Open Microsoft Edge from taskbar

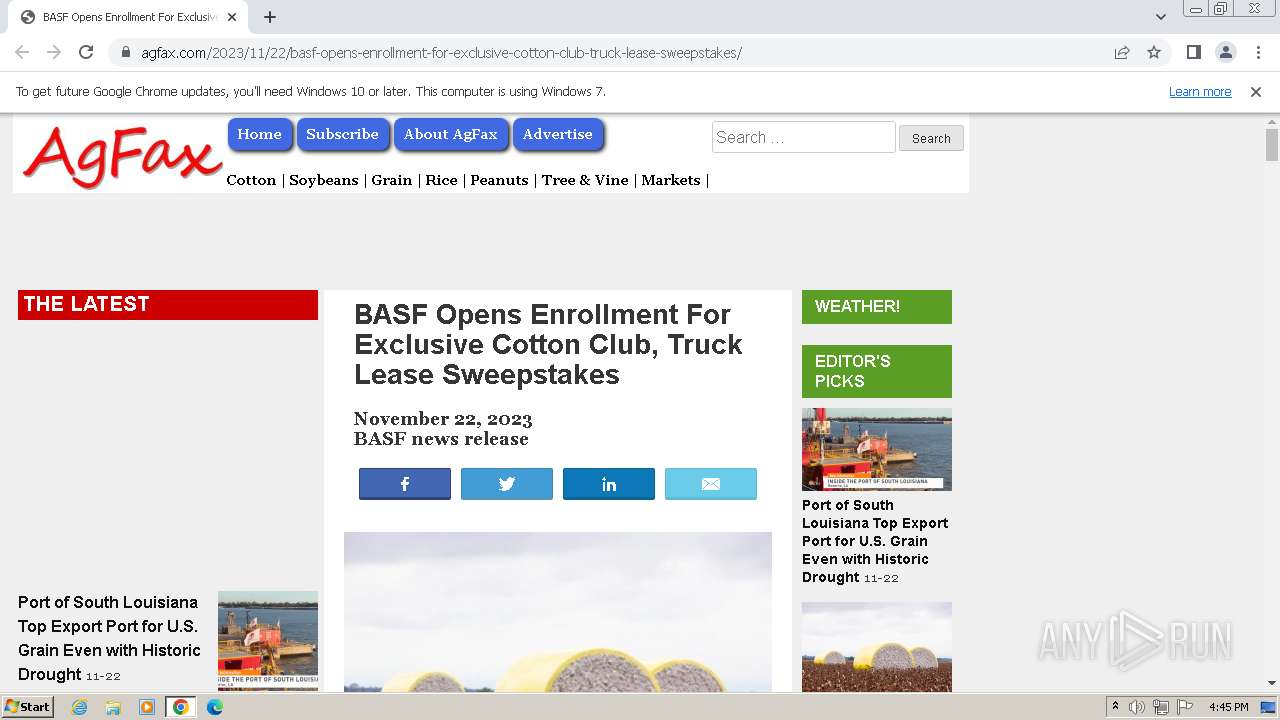tap(214, 707)
